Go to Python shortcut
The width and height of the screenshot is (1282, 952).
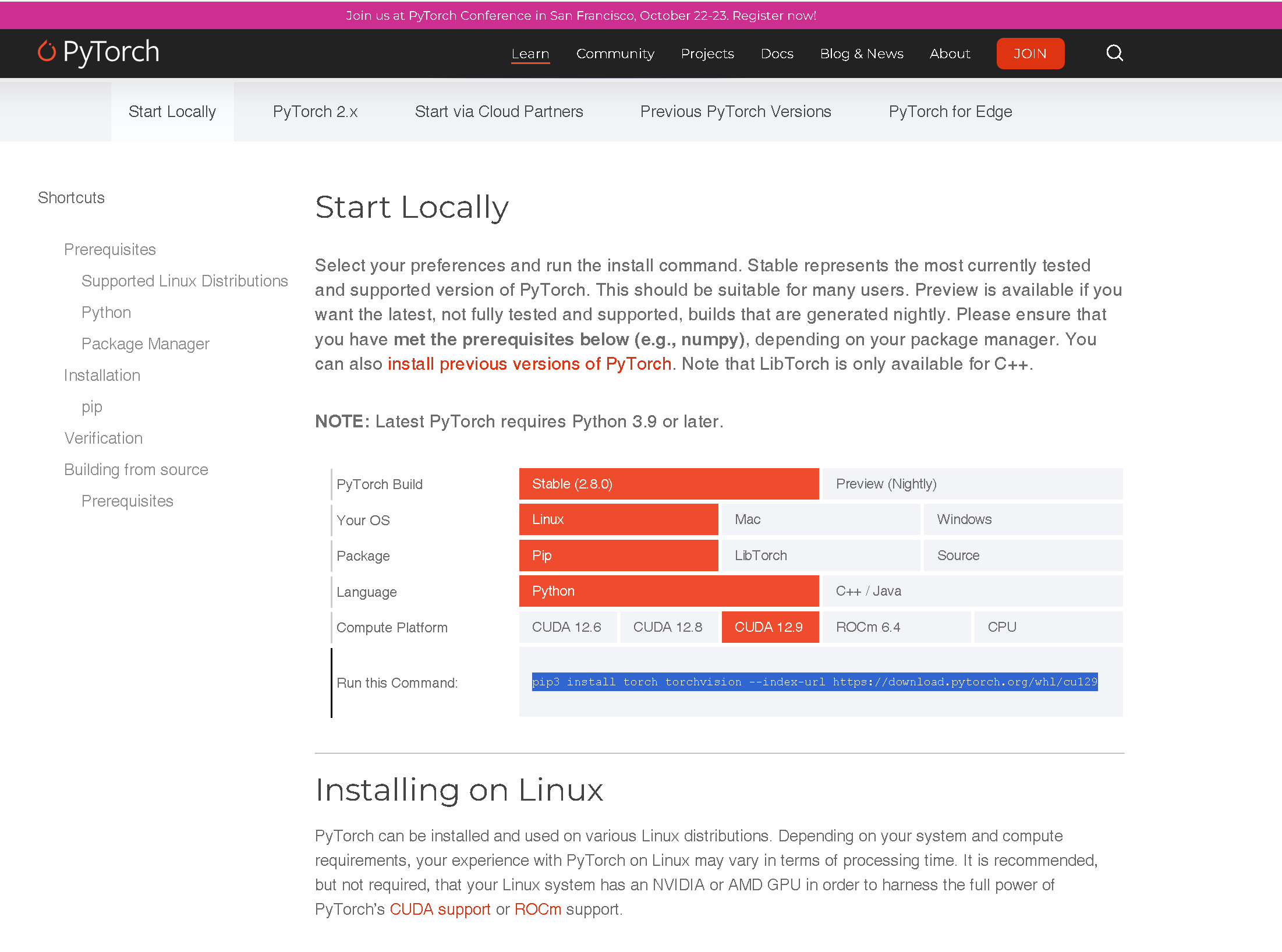click(x=106, y=312)
